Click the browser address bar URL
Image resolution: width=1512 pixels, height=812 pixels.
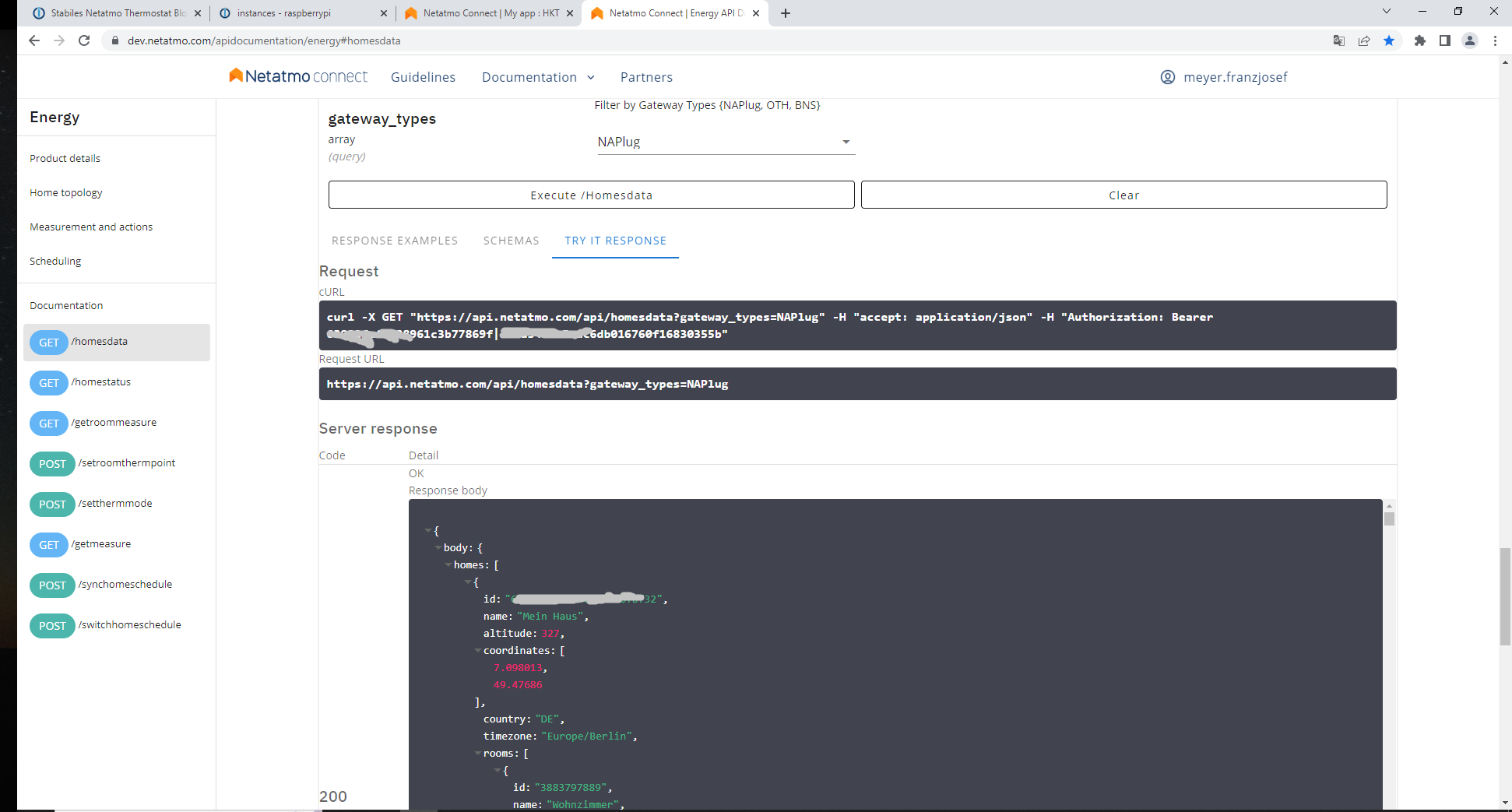[x=264, y=40]
